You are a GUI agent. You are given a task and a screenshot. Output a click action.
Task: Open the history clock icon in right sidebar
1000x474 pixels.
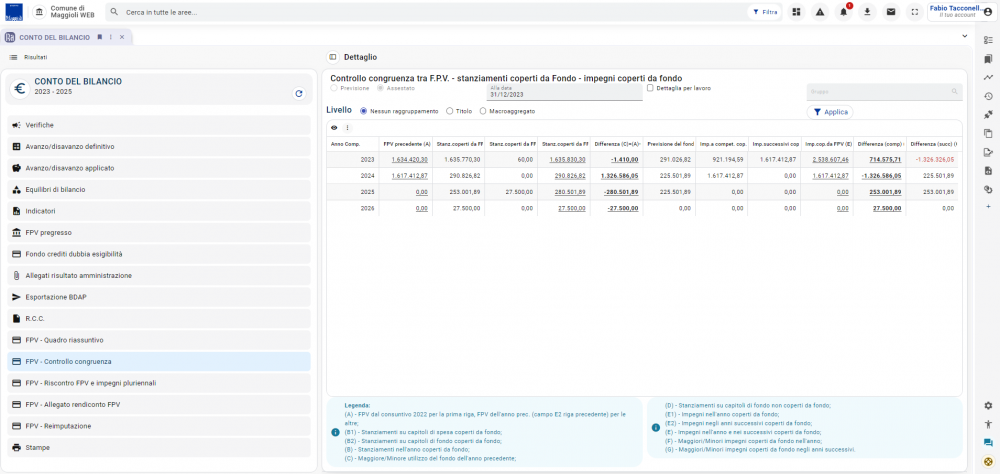(989, 96)
